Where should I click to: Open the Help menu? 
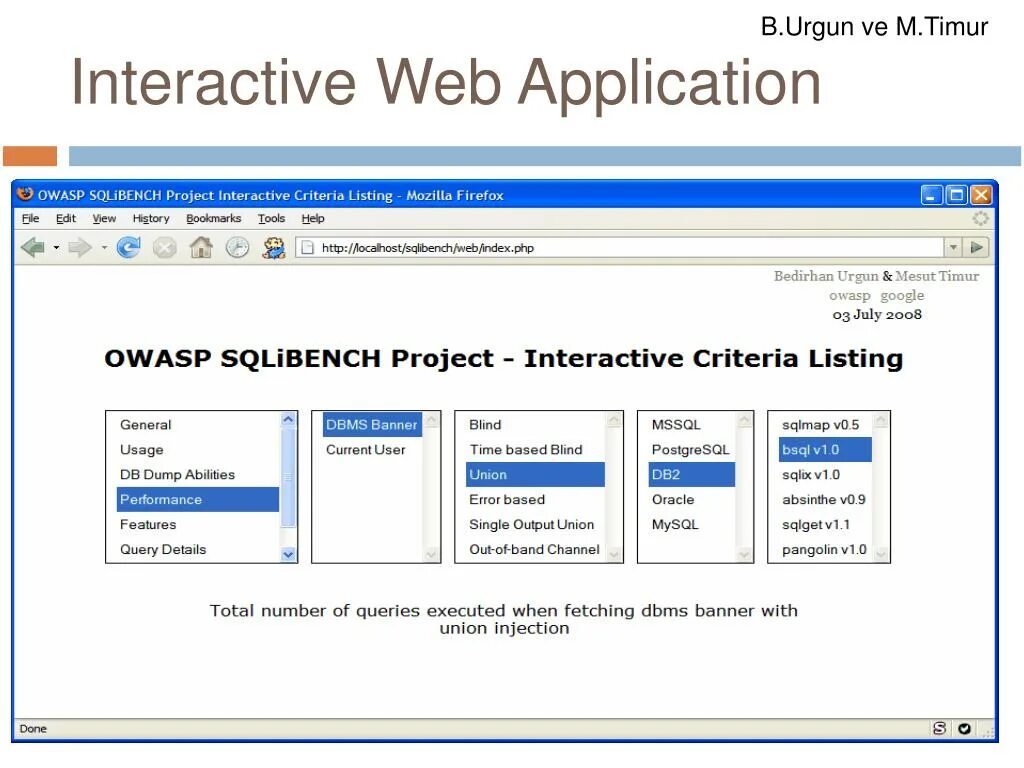(313, 219)
